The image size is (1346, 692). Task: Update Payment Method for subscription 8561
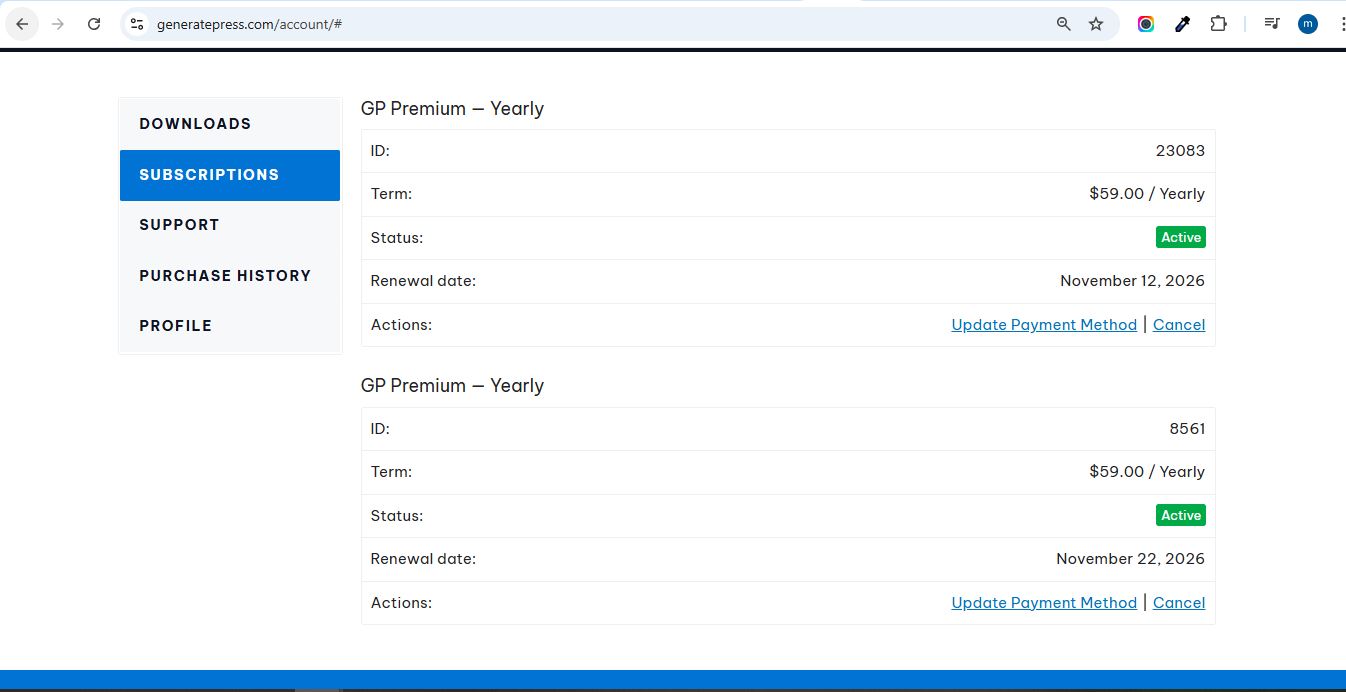pyautogui.click(x=1044, y=603)
